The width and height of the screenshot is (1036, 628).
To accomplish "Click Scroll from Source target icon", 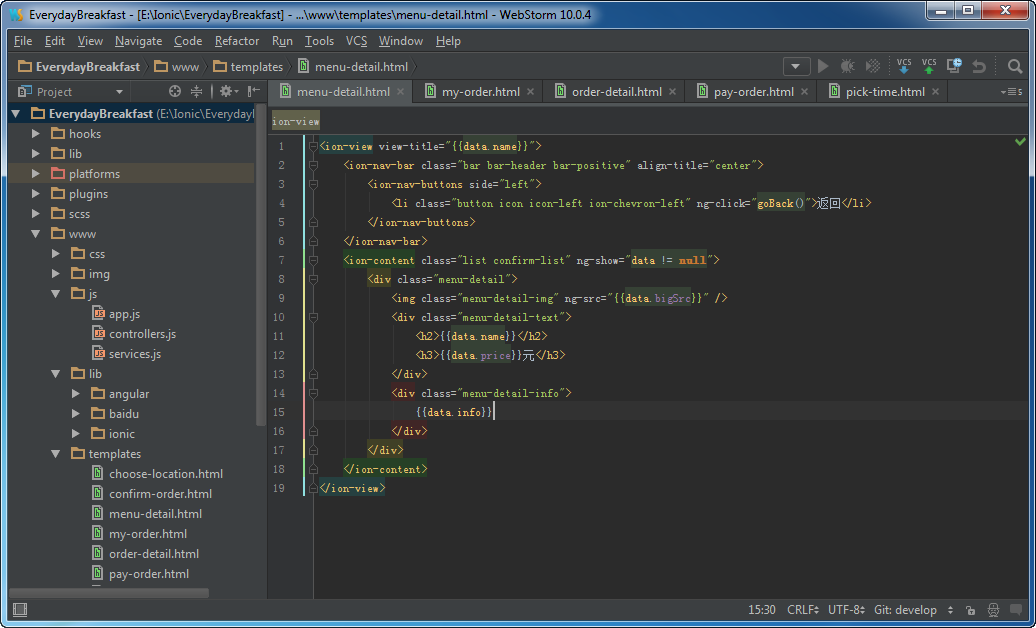I will click(x=174, y=91).
